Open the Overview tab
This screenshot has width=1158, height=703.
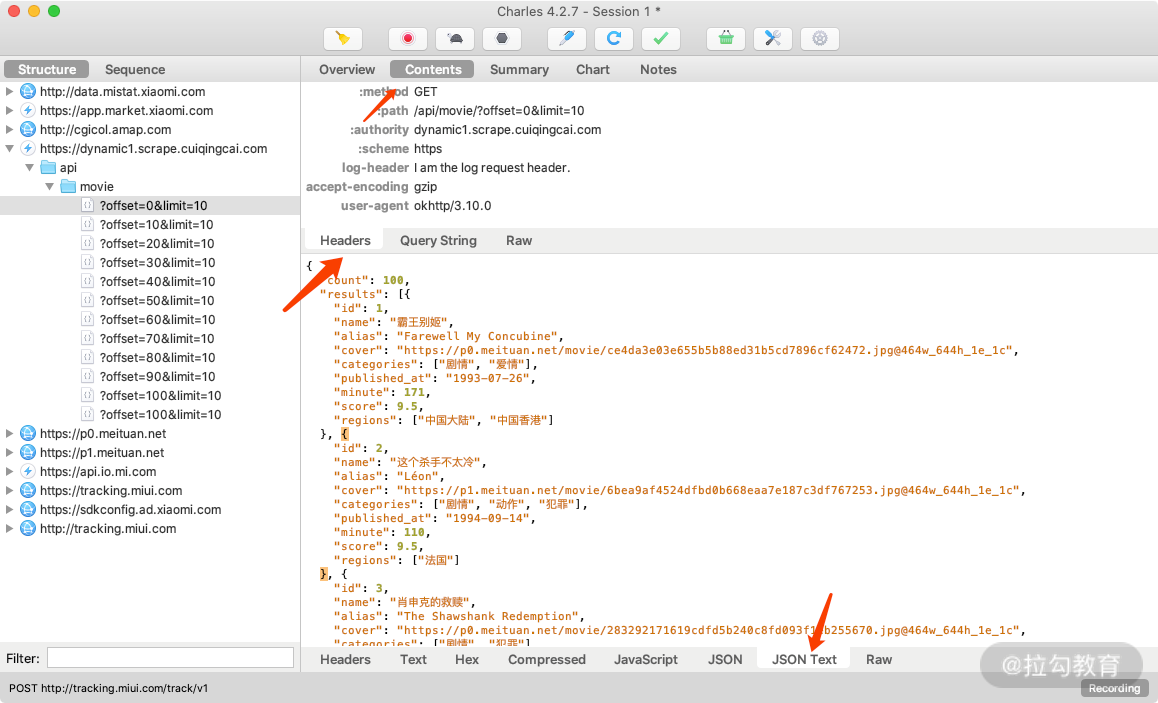point(347,69)
